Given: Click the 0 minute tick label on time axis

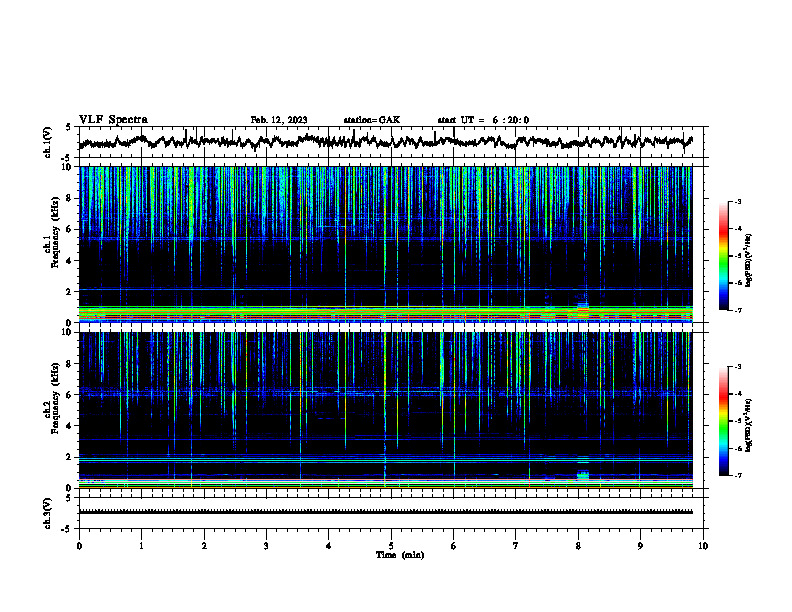Looking at the screenshot, I should pyautogui.click(x=79, y=546).
